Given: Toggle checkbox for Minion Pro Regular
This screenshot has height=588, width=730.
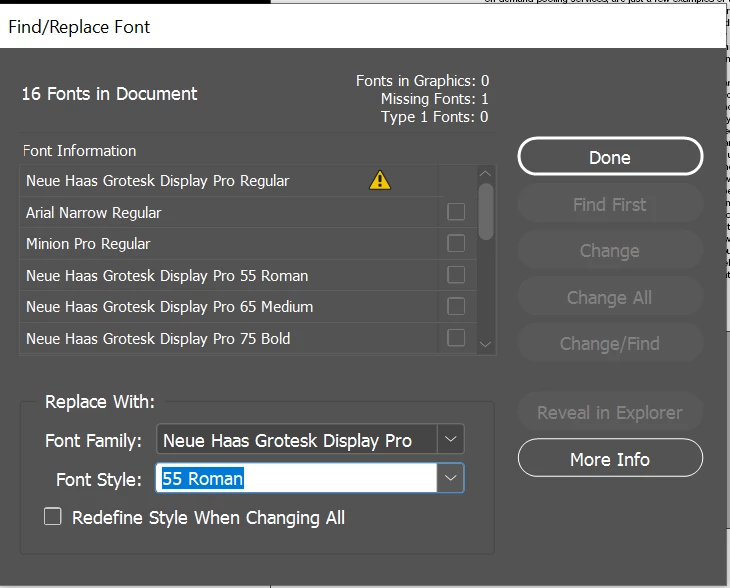Looking at the screenshot, I should tap(456, 243).
